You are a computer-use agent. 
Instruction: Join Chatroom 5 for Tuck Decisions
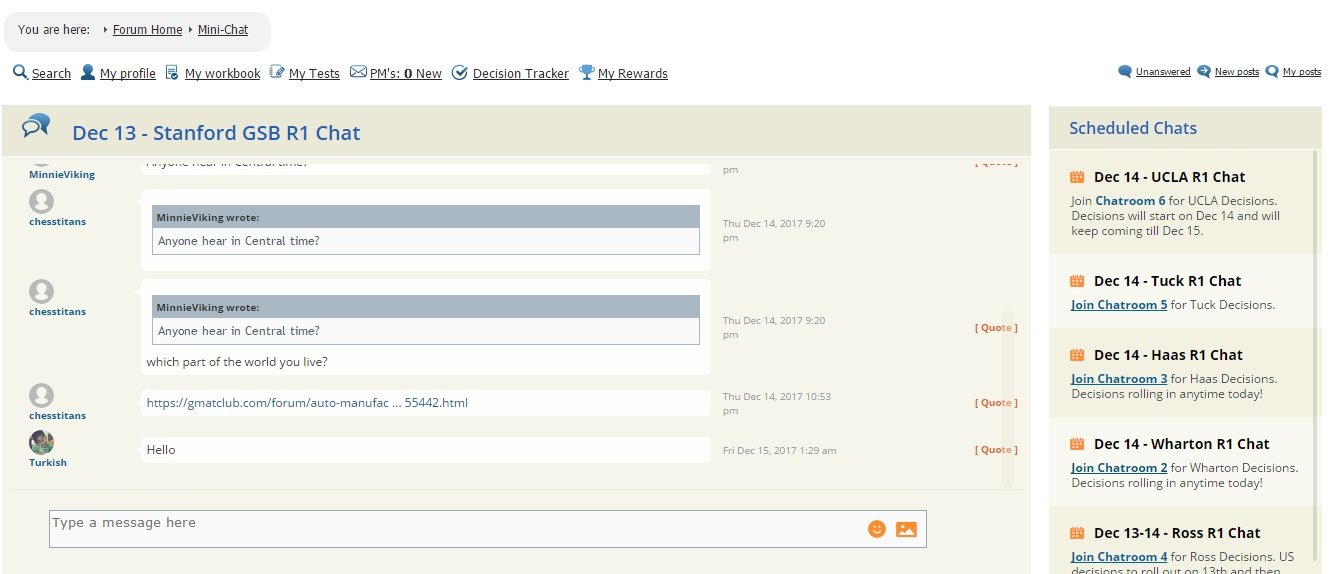(x=1119, y=305)
